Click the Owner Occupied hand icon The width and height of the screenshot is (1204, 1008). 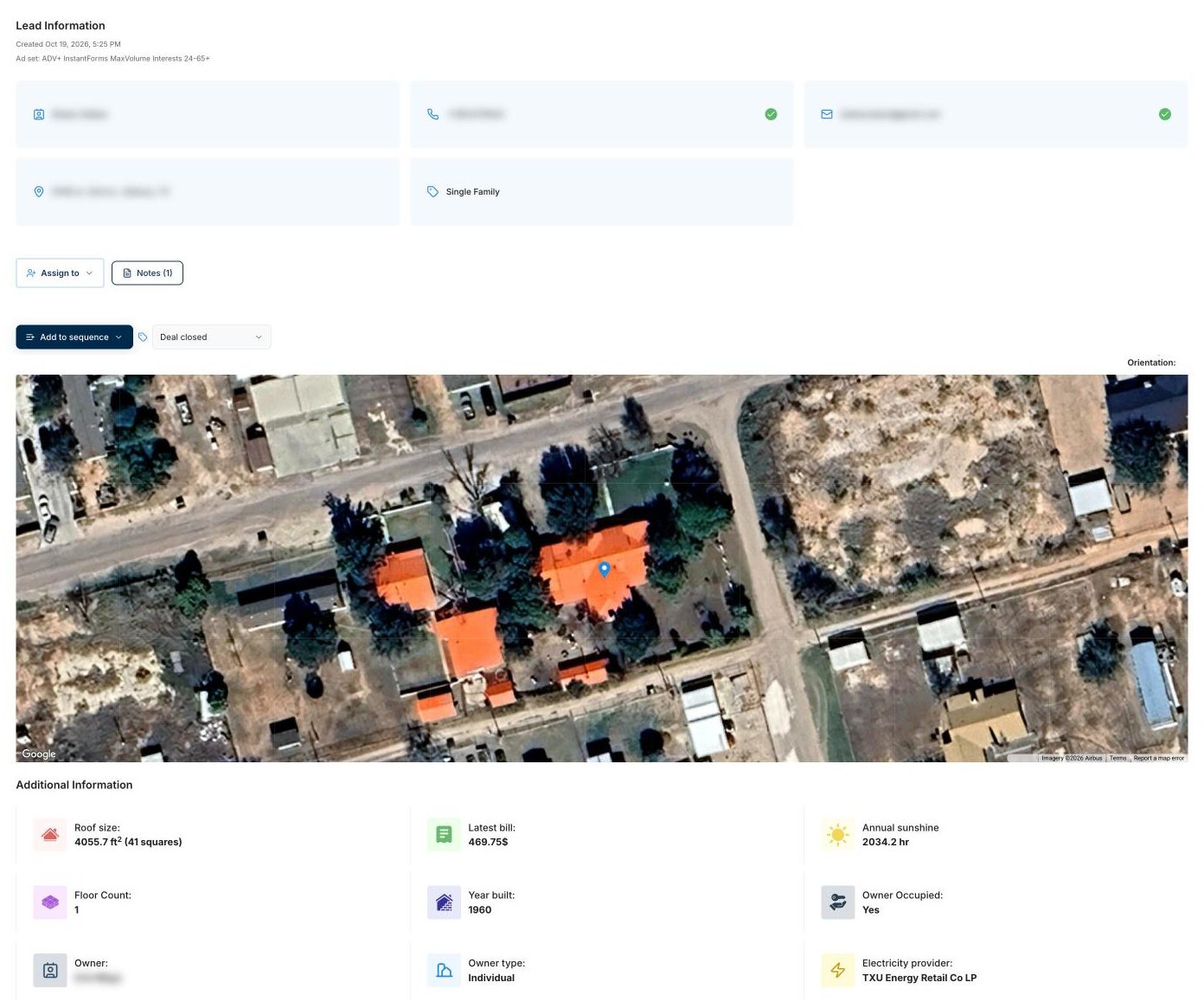(837, 902)
